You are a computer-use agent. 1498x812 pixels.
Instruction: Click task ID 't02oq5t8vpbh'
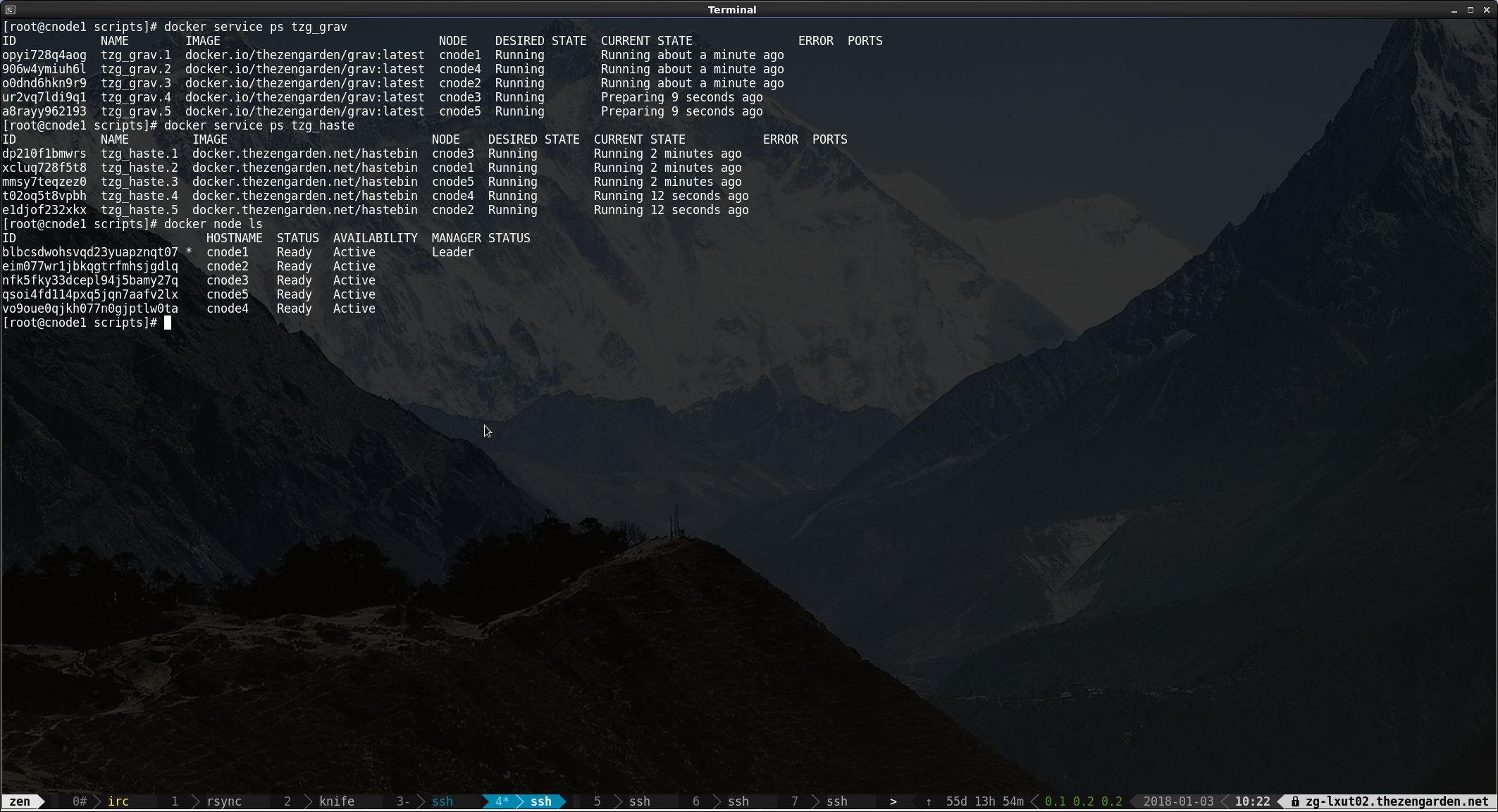[44, 196]
